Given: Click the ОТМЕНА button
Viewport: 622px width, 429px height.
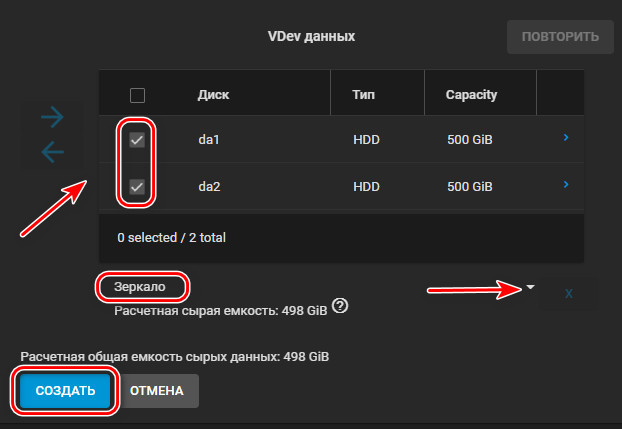Looking at the screenshot, I should [x=157, y=391].
